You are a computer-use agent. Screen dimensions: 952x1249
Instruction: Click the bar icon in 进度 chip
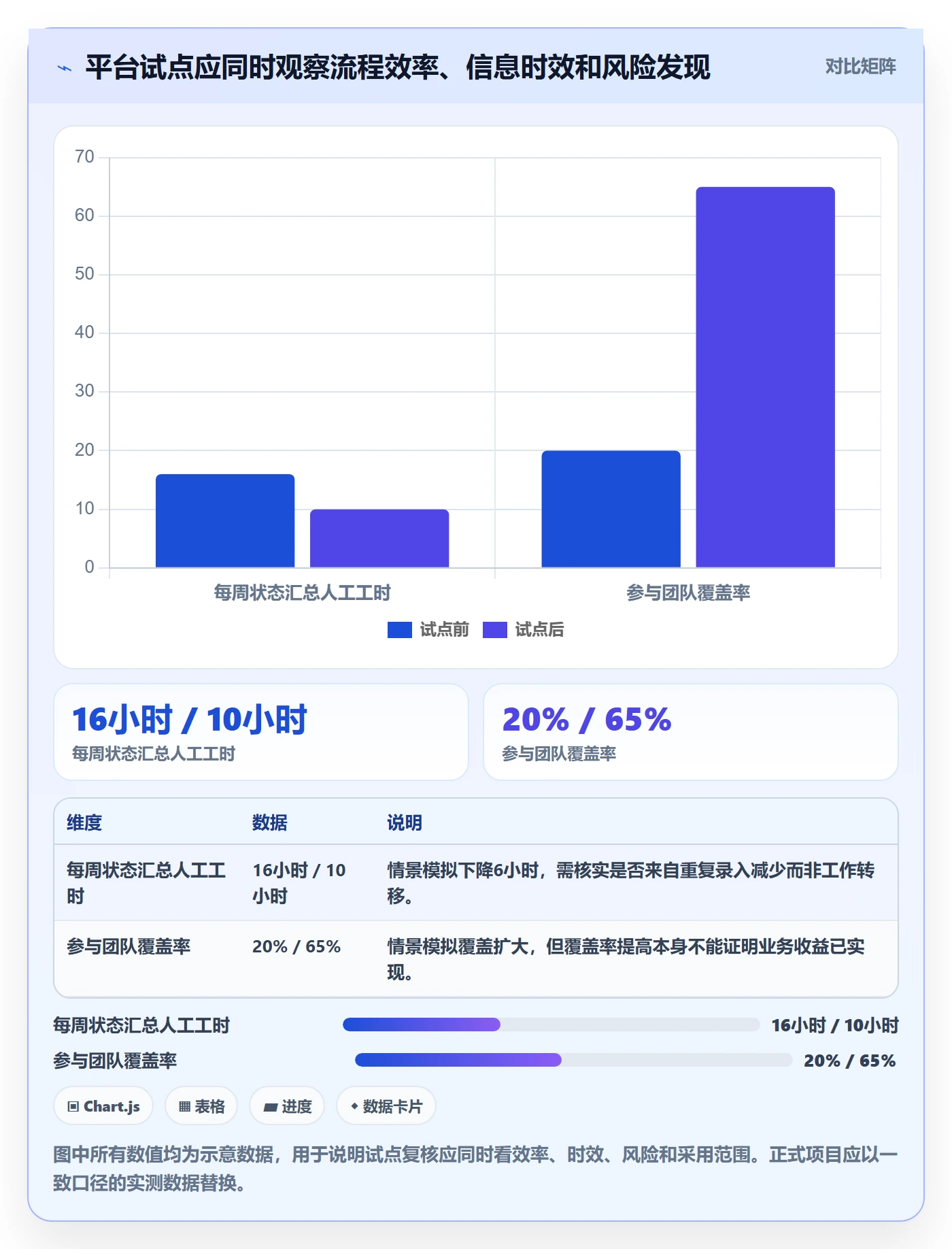click(271, 1108)
